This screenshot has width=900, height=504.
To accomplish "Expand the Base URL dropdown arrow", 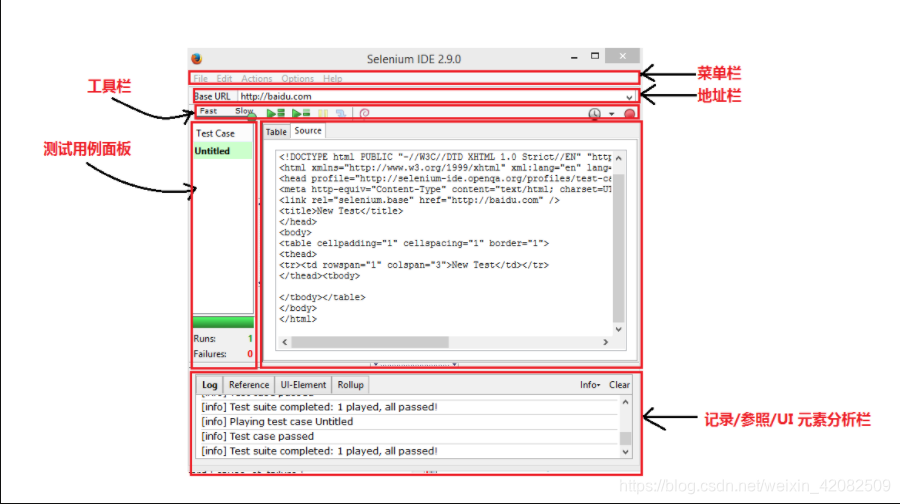I will (x=629, y=97).
